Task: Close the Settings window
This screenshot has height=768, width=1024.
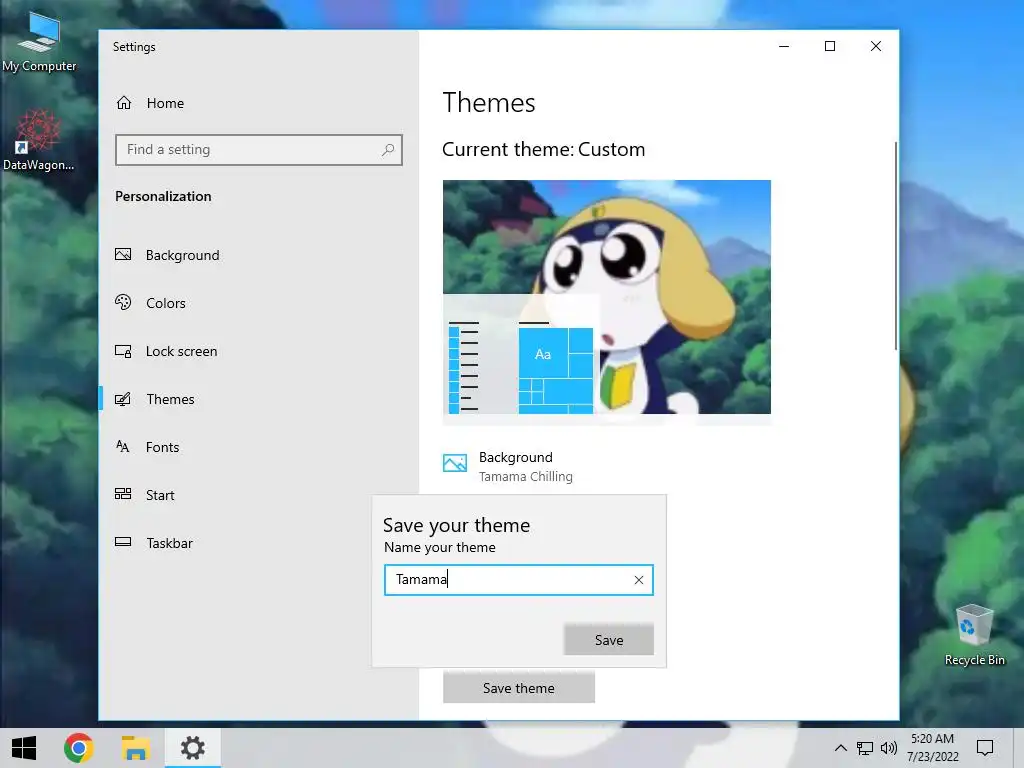Action: 876,46
